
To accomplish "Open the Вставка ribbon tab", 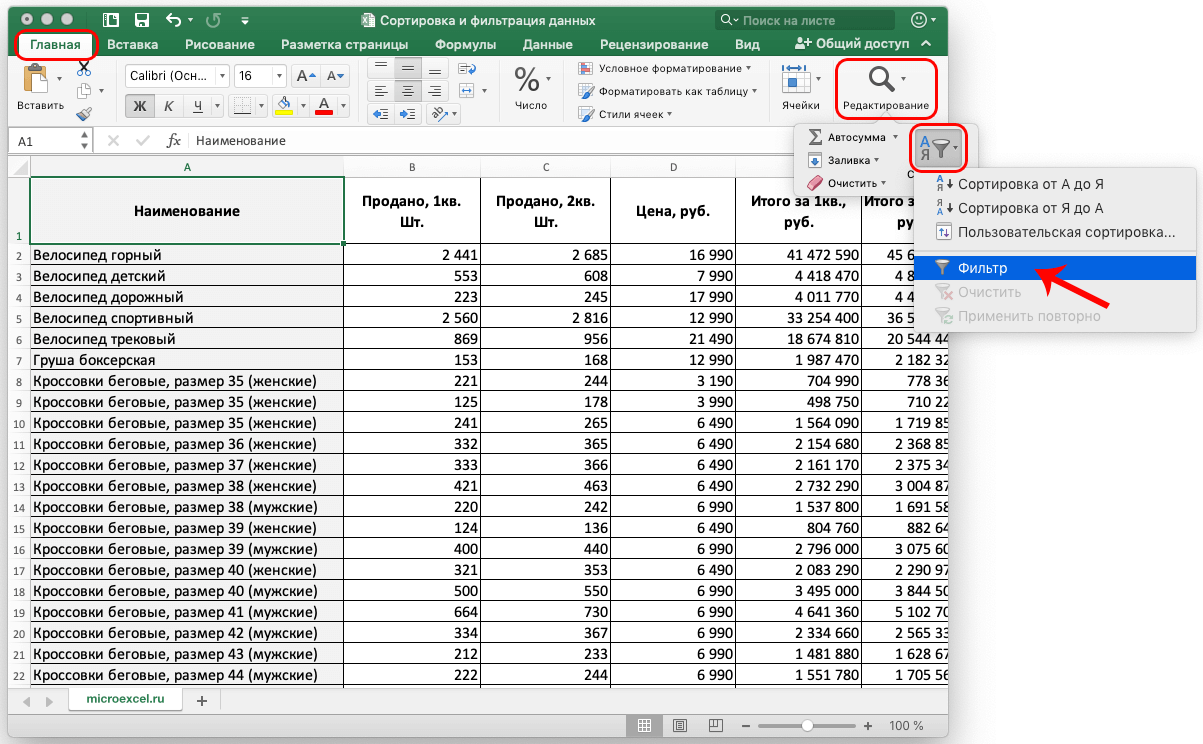I will tap(133, 44).
